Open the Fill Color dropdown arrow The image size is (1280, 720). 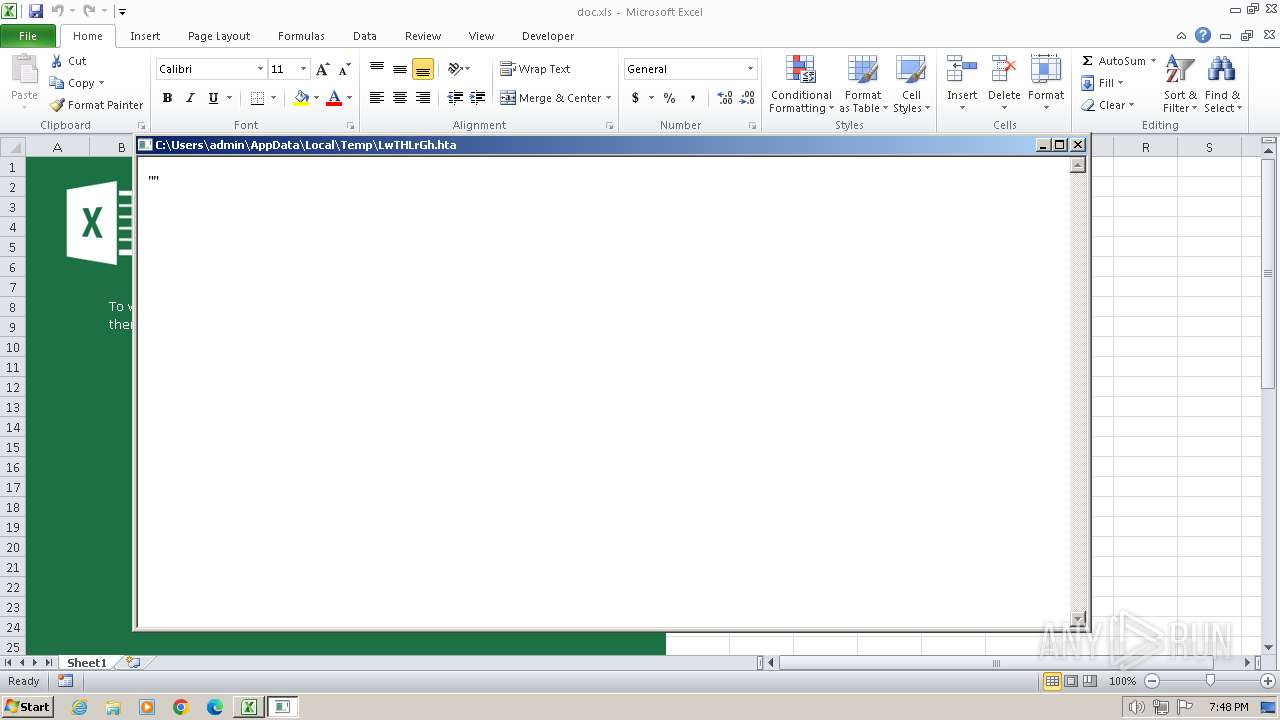pos(316,98)
